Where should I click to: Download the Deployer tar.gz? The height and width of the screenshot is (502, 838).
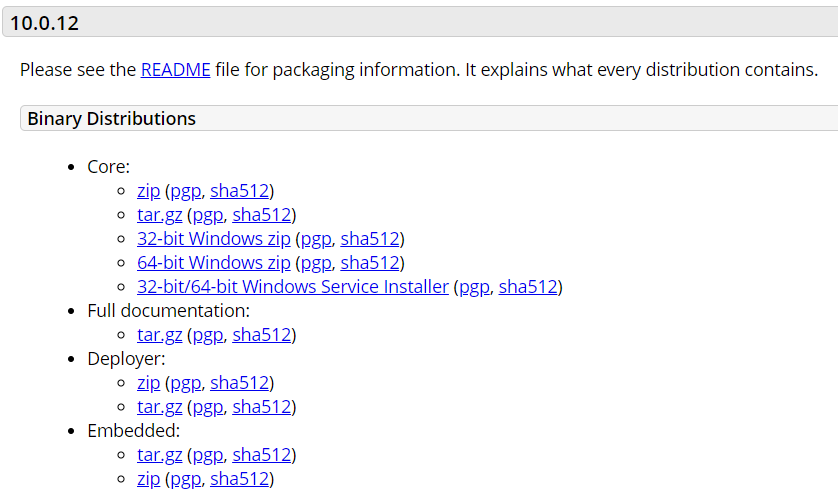click(x=159, y=407)
